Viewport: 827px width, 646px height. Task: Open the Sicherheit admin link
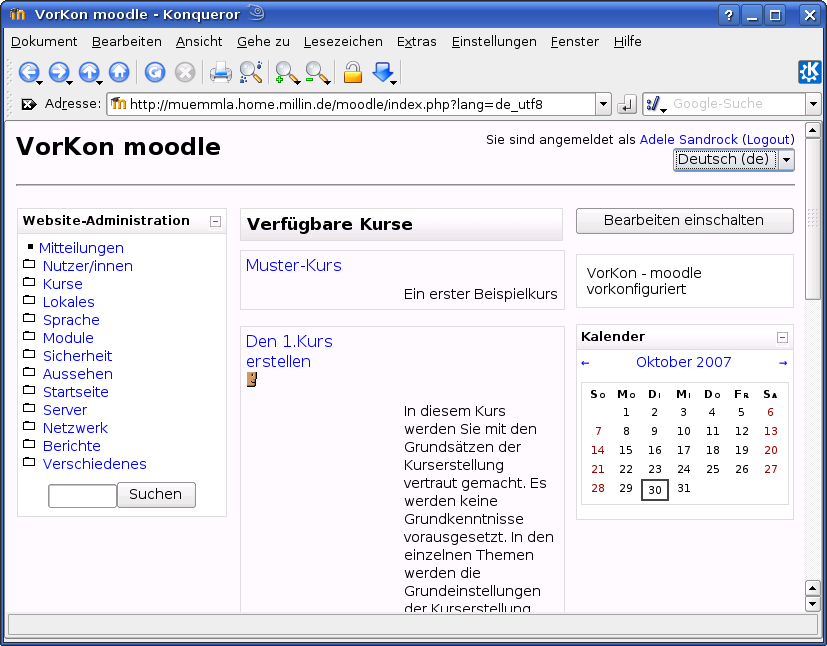(78, 356)
